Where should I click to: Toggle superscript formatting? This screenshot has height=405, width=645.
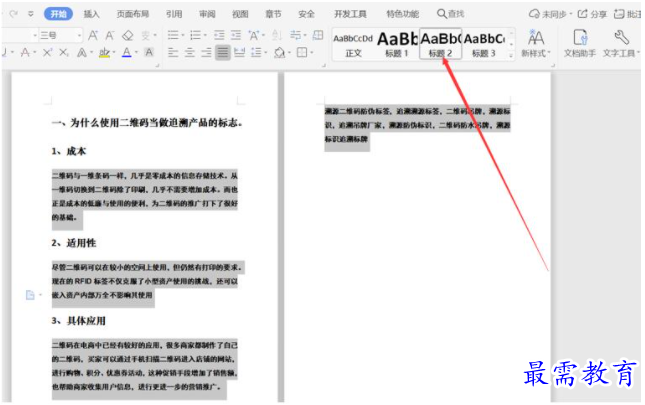point(48,53)
